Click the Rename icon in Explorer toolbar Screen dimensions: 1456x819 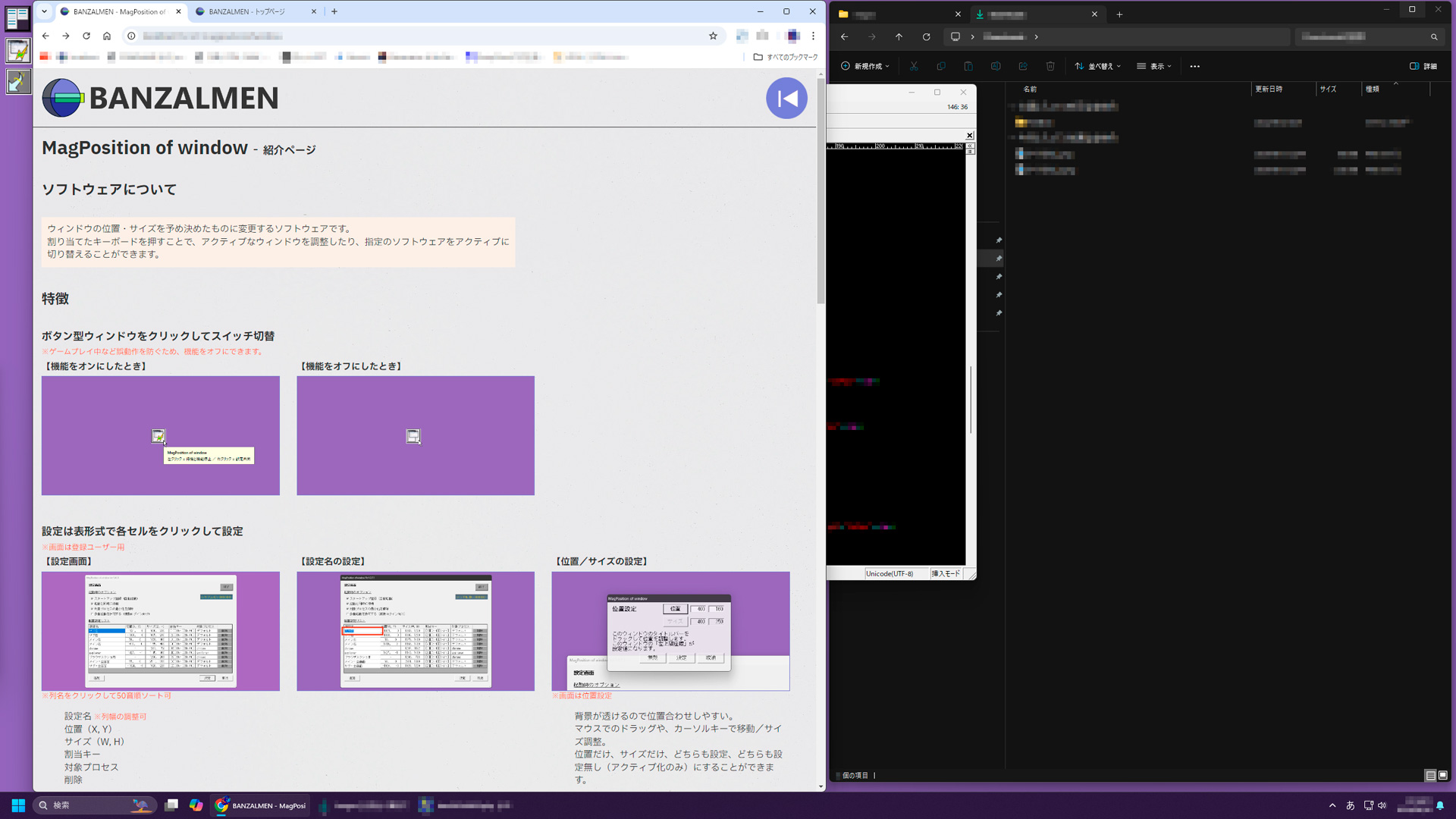[996, 66]
